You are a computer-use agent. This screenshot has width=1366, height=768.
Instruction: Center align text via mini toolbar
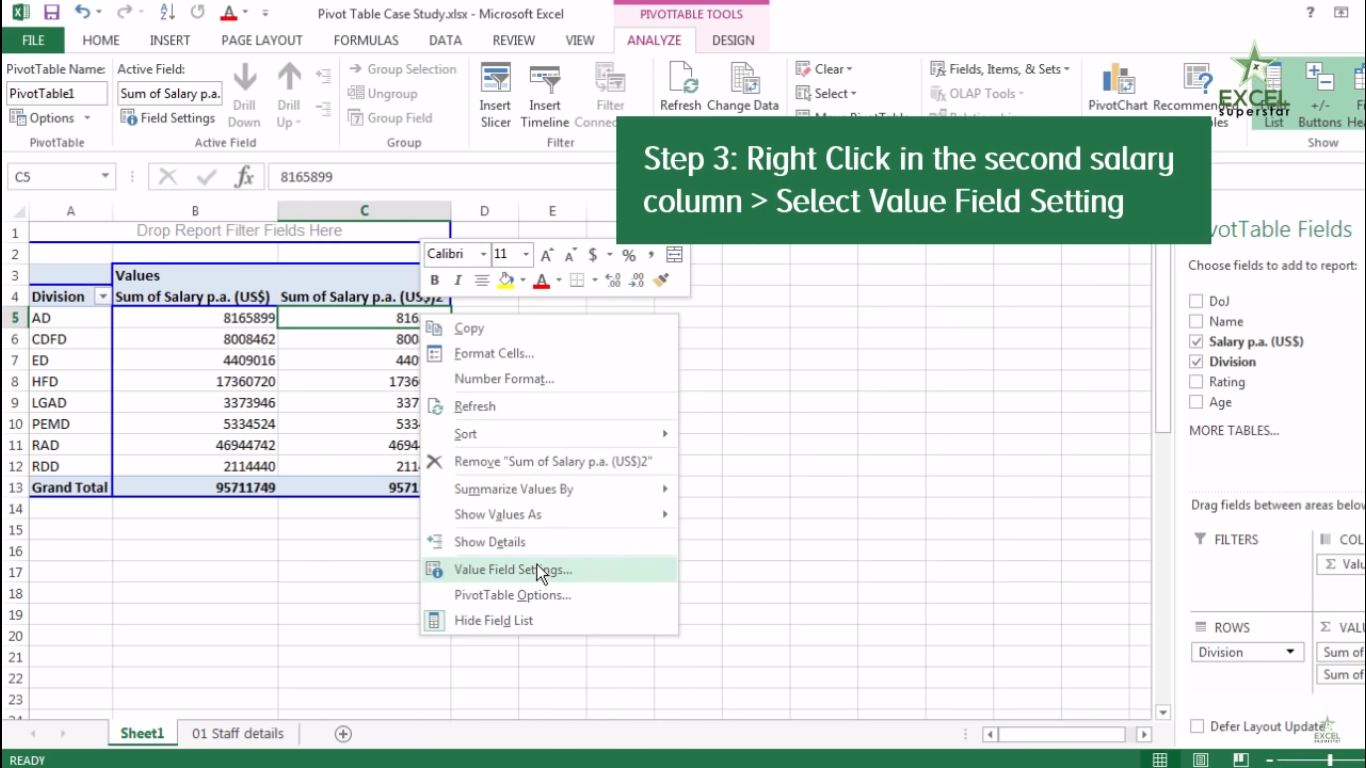click(482, 280)
